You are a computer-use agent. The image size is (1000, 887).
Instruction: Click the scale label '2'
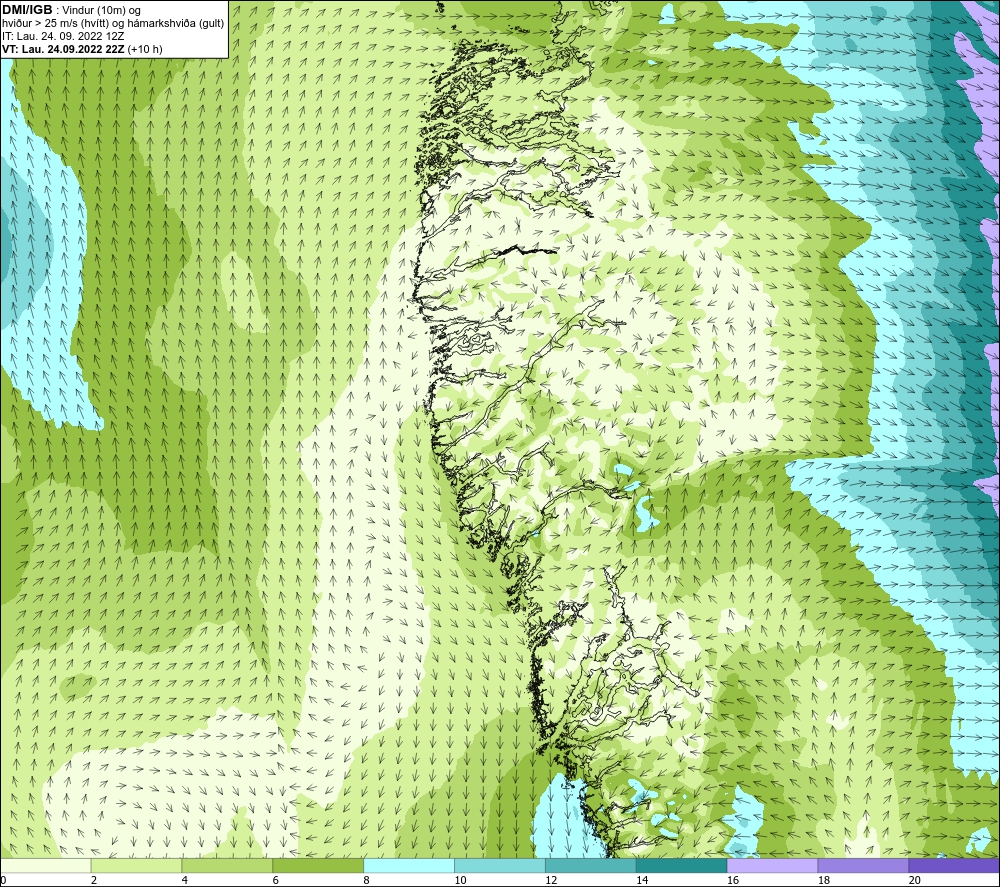pos(94,881)
